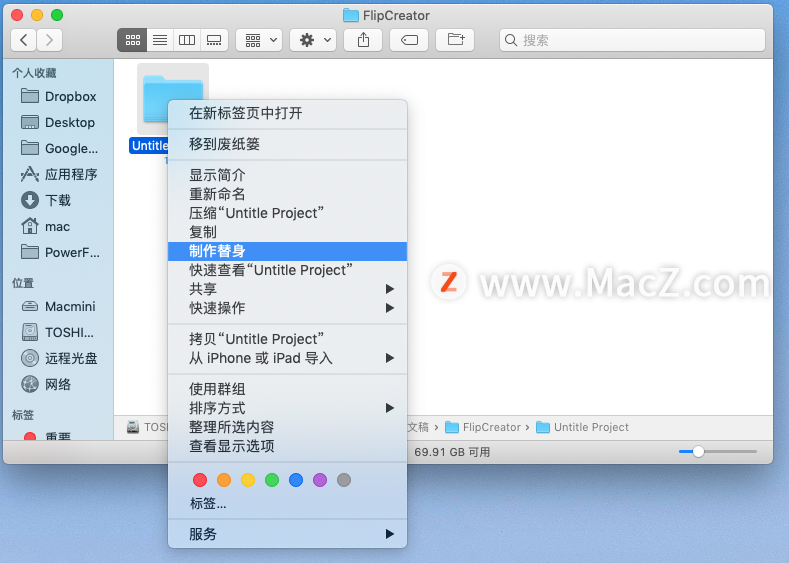Image resolution: width=789 pixels, height=563 pixels.
Task: Select TOSHI... disk in the sidebar
Action: pyautogui.click(x=59, y=333)
